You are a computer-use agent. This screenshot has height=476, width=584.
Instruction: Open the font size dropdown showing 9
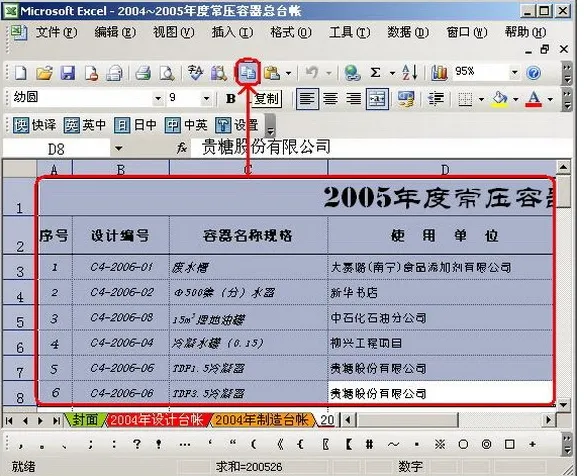click(206, 99)
